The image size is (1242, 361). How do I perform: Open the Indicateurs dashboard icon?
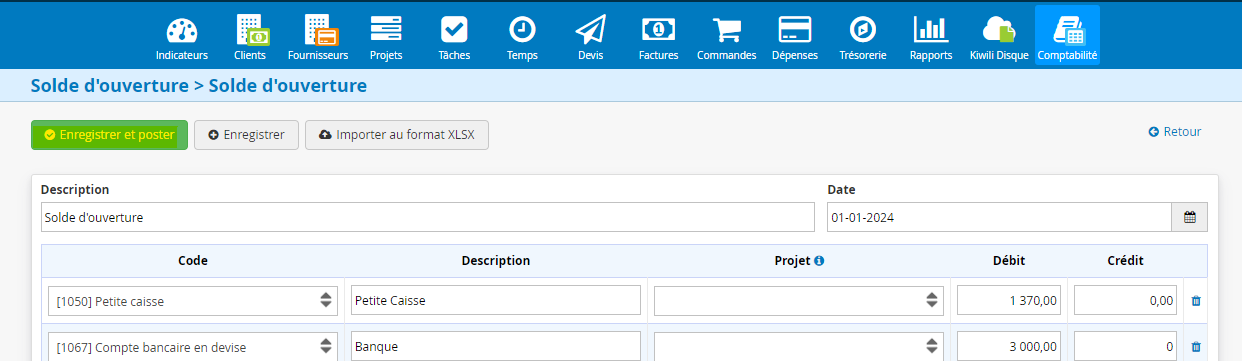tap(181, 37)
